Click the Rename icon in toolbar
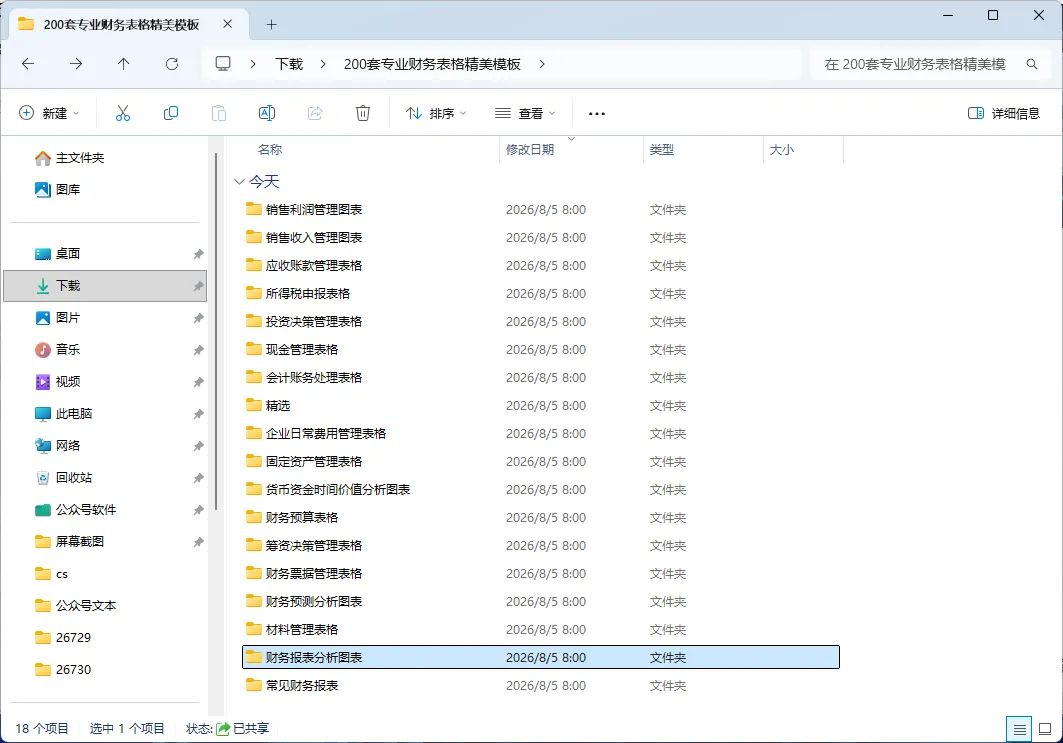The height and width of the screenshot is (743, 1063). pos(267,113)
